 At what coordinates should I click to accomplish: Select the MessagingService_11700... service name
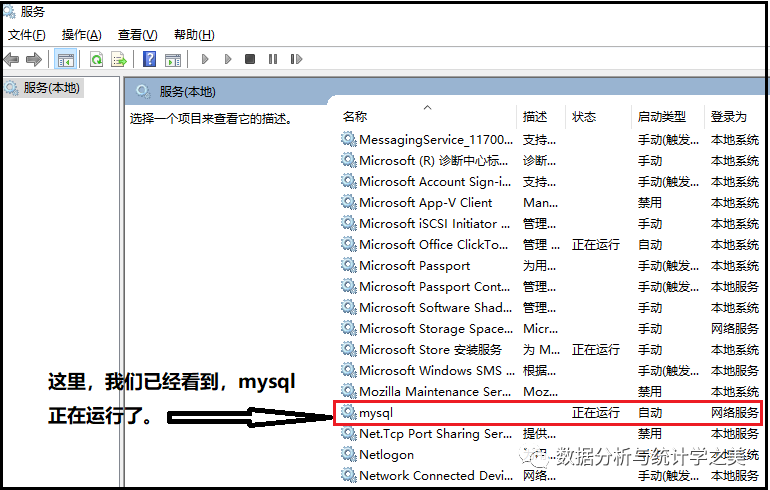(436, 139)
